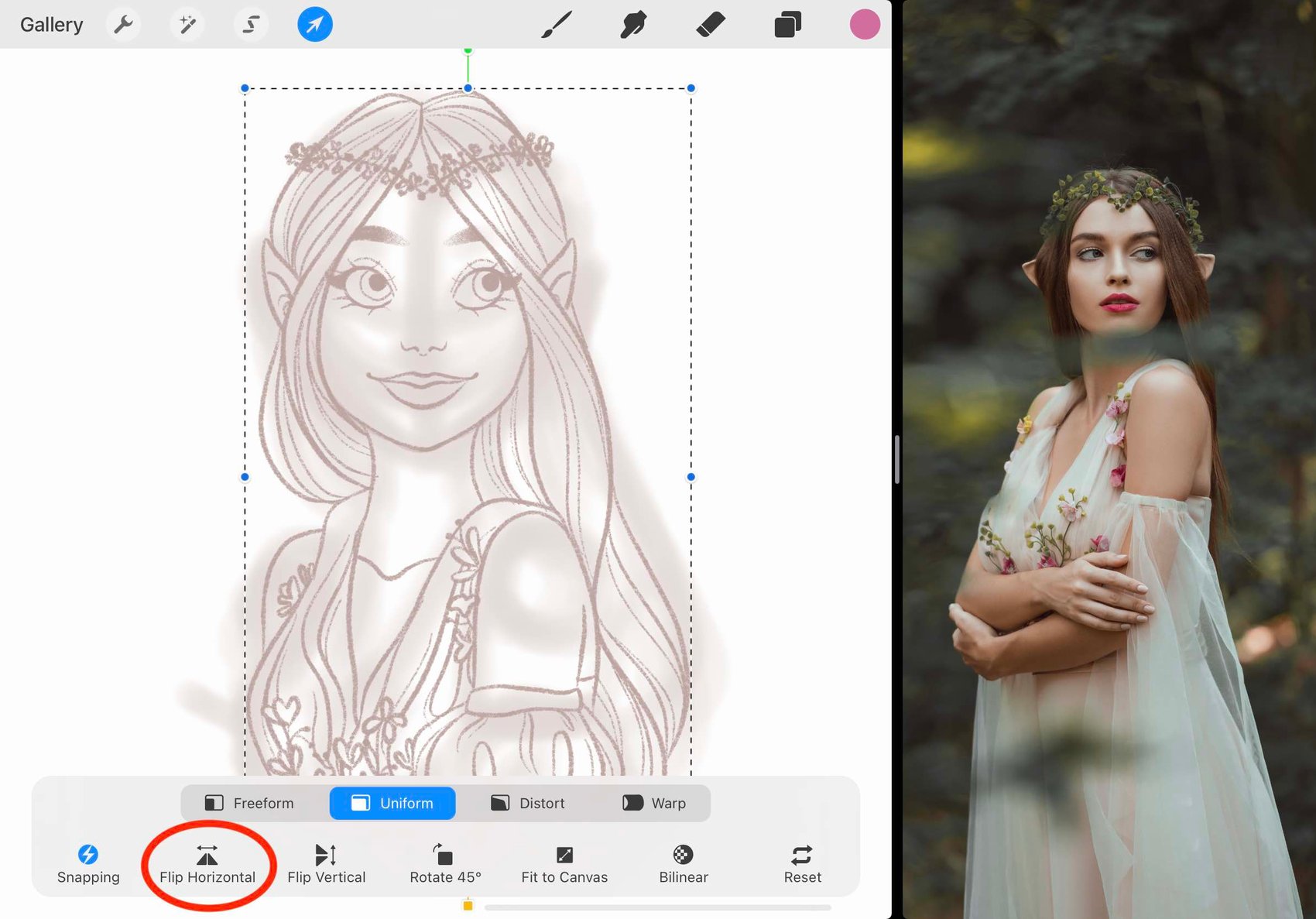Screen dimensions: 1316x919
Task: Open the Actions wrench menu
Action: click(x=123, y=25)
